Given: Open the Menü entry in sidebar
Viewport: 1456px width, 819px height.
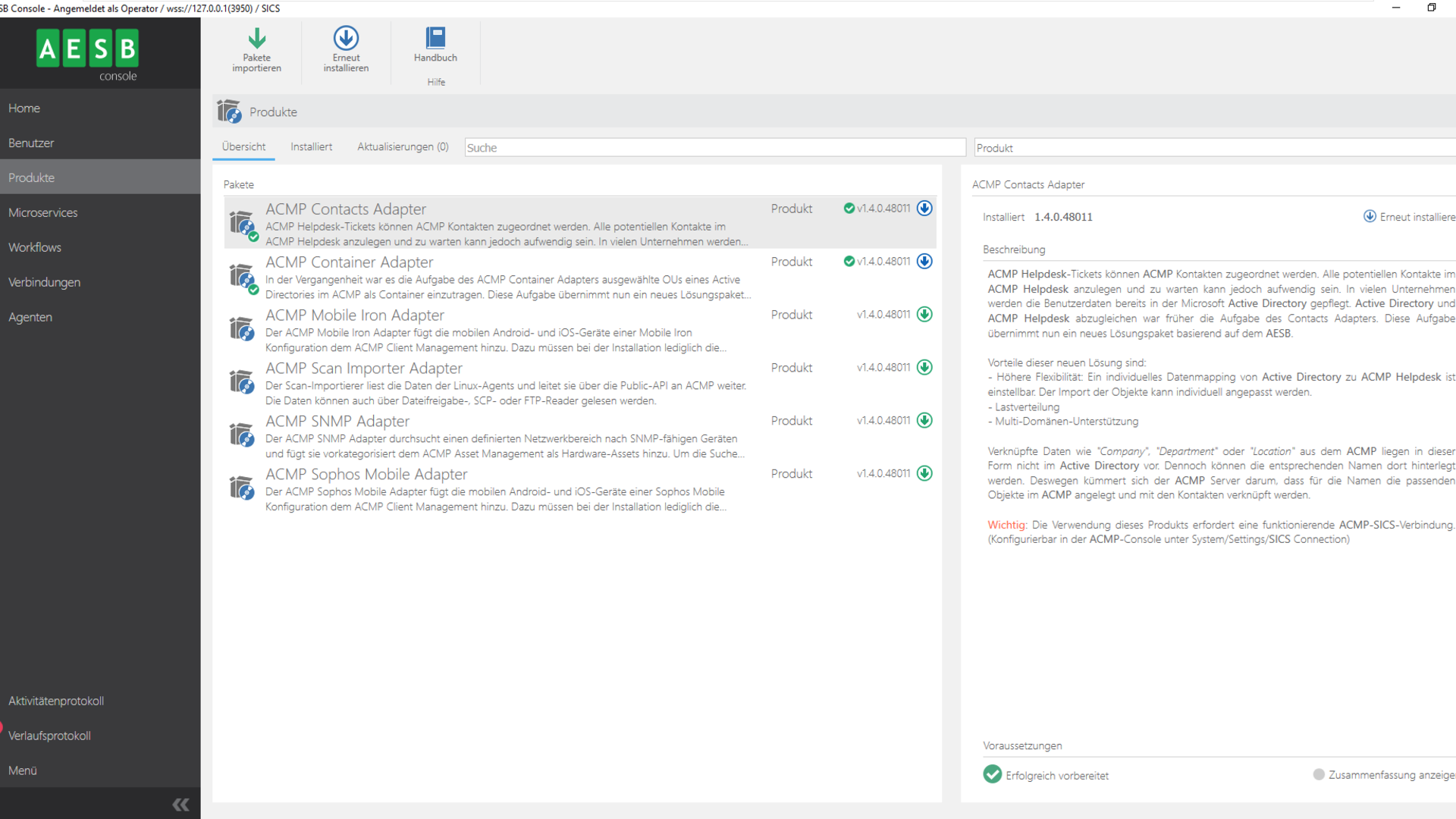Looking at the screenshot, I should 100,771.
